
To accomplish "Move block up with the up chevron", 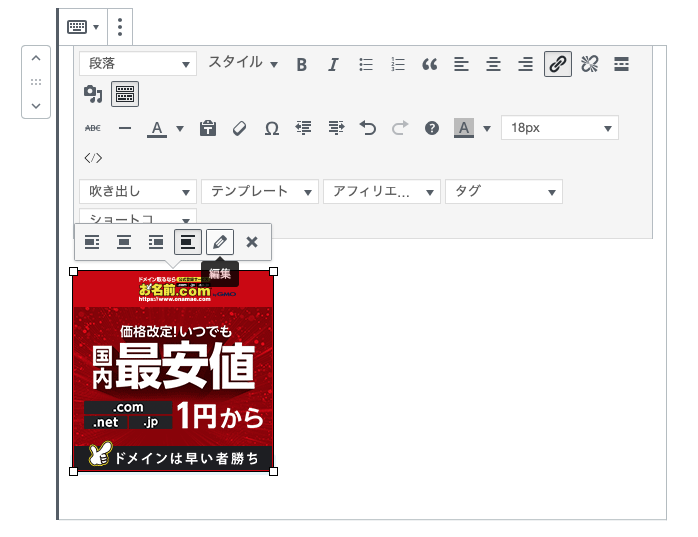I will pyautogui.click(x=36, y=58).
